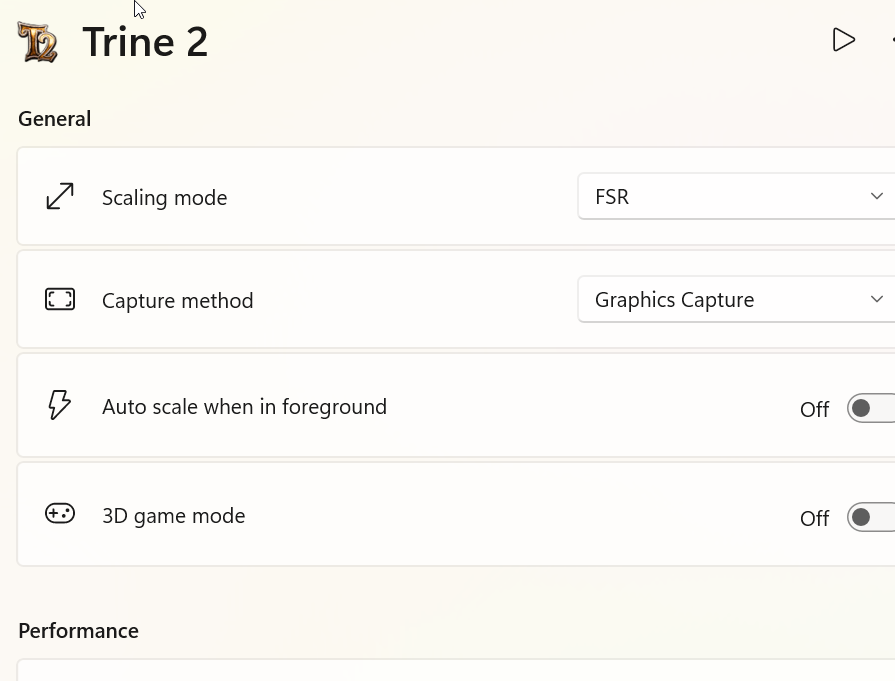The height and width of the screenshot is (681, 895).
Task: Click the chevron on the Graphics Capture box
Action: [877, 299]
